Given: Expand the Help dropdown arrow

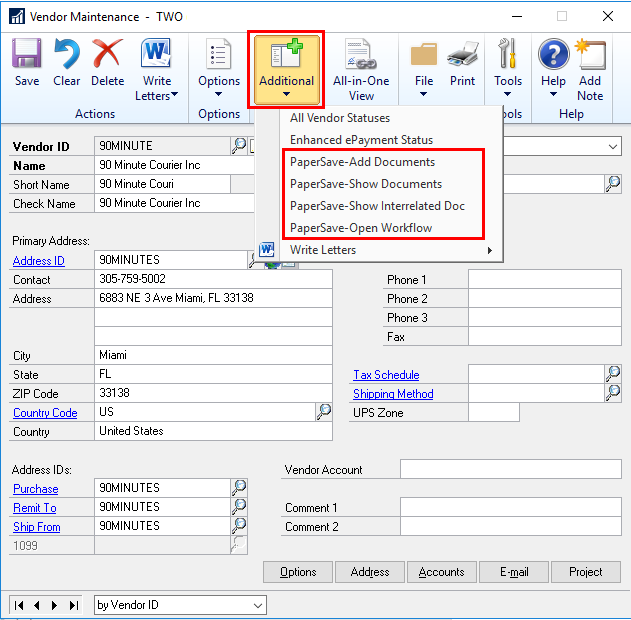Looking at the screenshot, I should point(553,94).
